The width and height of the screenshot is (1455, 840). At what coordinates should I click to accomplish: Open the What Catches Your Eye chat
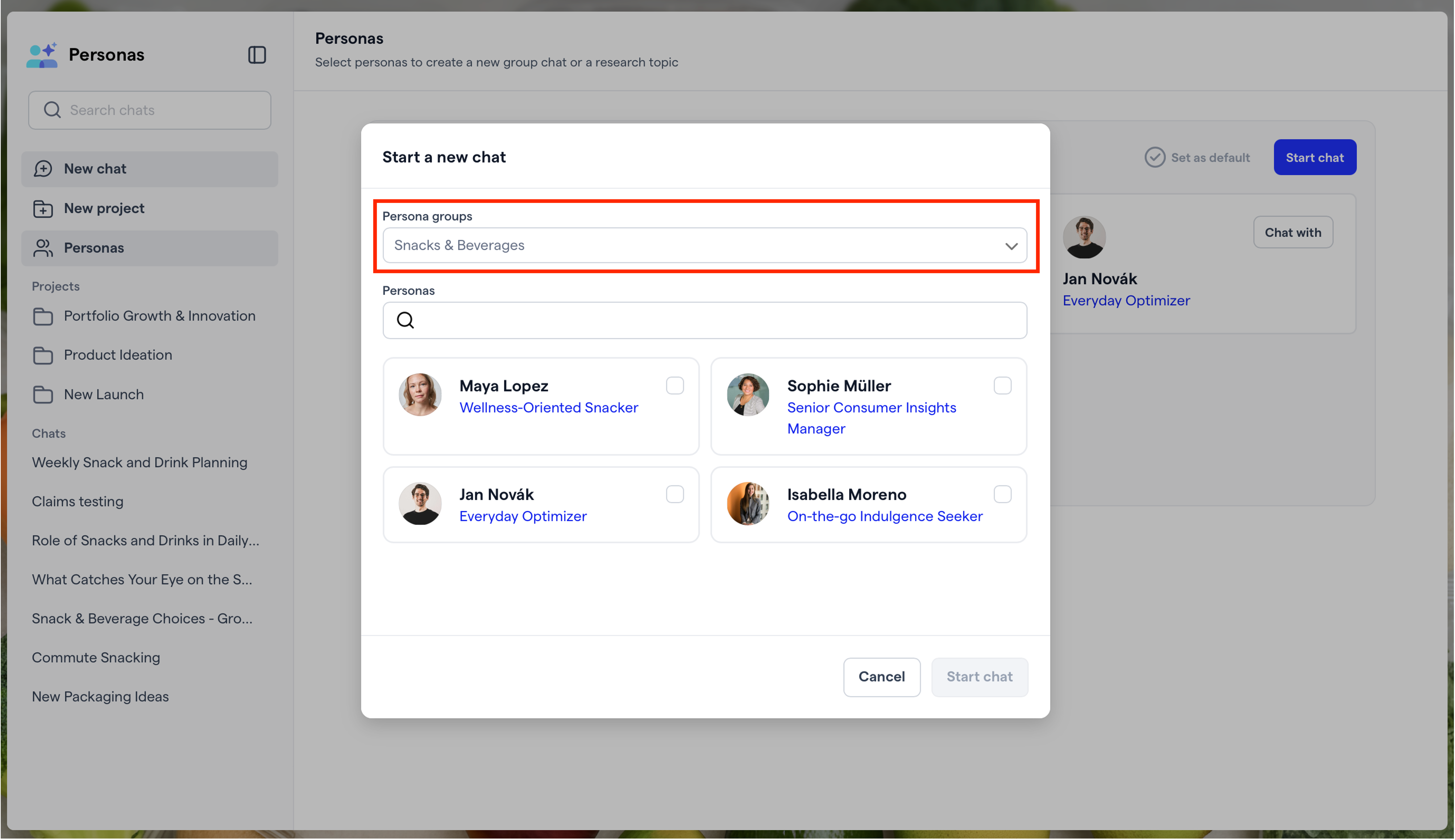point(142,580)
